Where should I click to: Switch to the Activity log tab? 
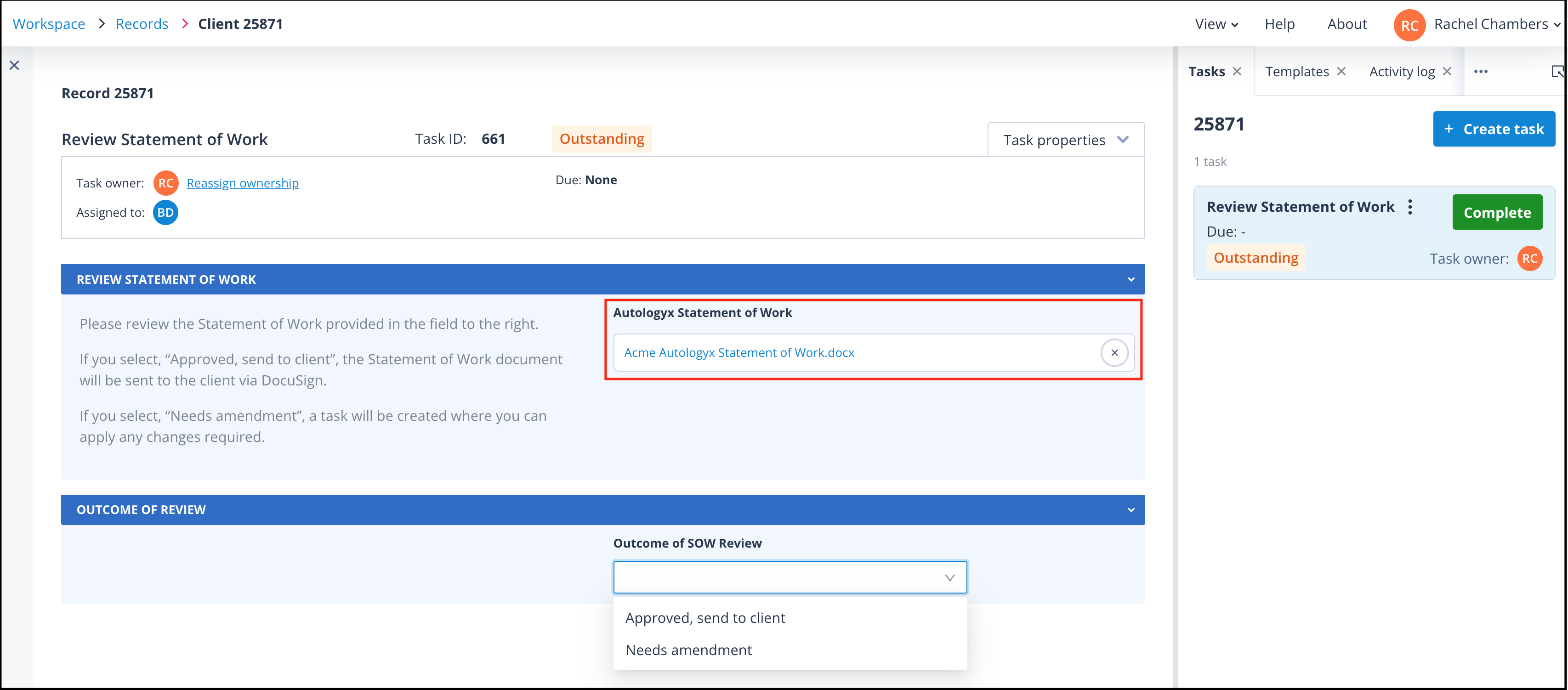coord(1401,72)
